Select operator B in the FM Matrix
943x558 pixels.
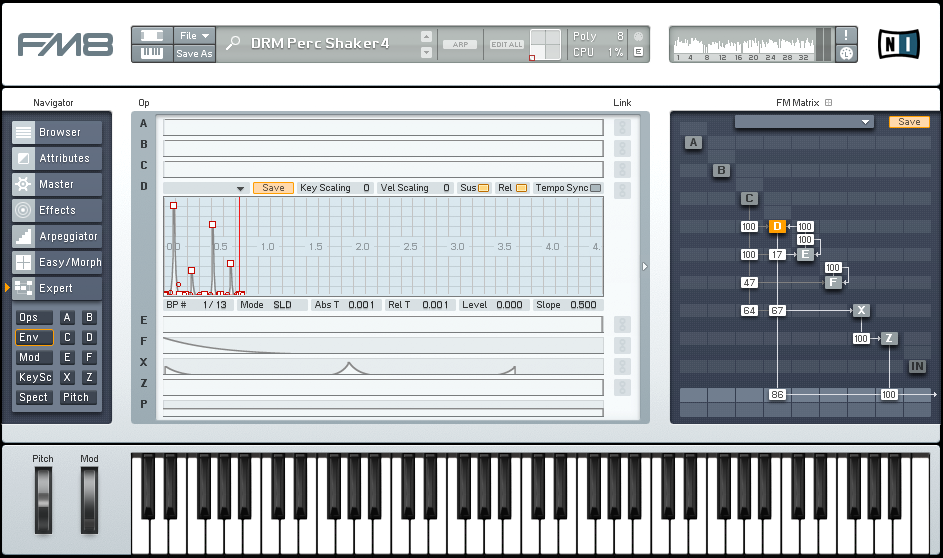pos(721,170)
